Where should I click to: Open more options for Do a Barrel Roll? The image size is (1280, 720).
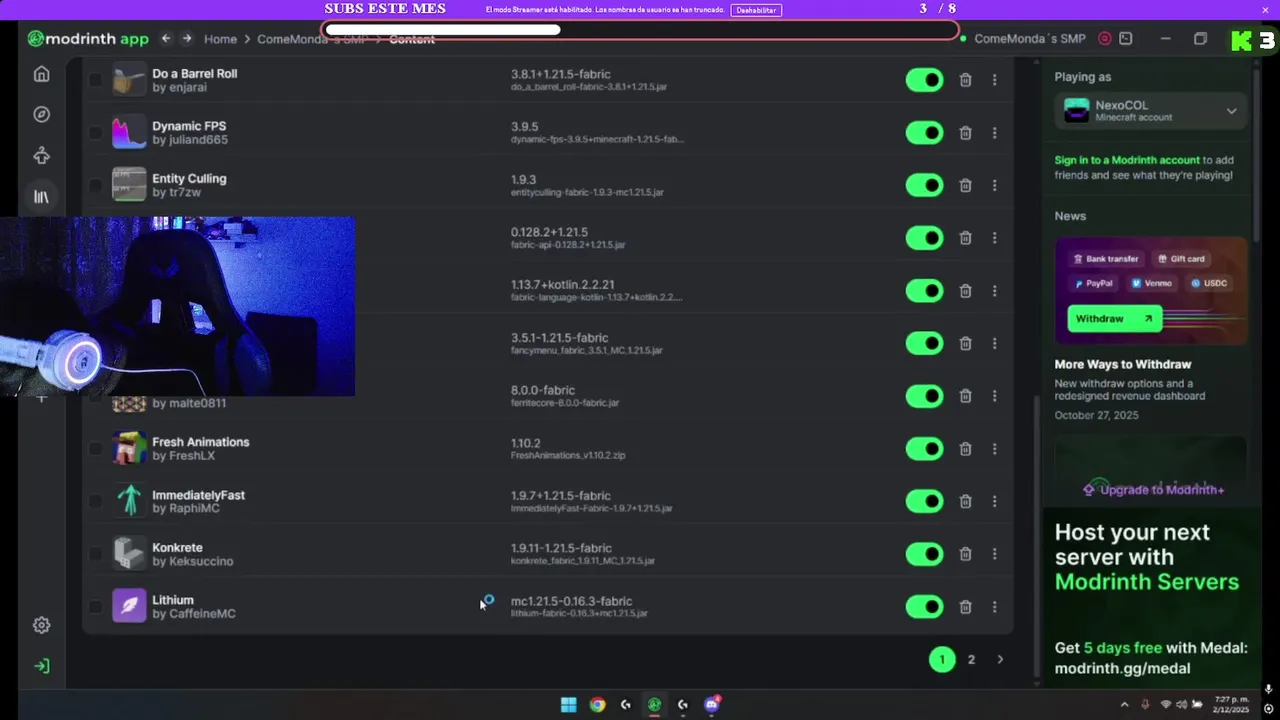click(x=994, y=80)
